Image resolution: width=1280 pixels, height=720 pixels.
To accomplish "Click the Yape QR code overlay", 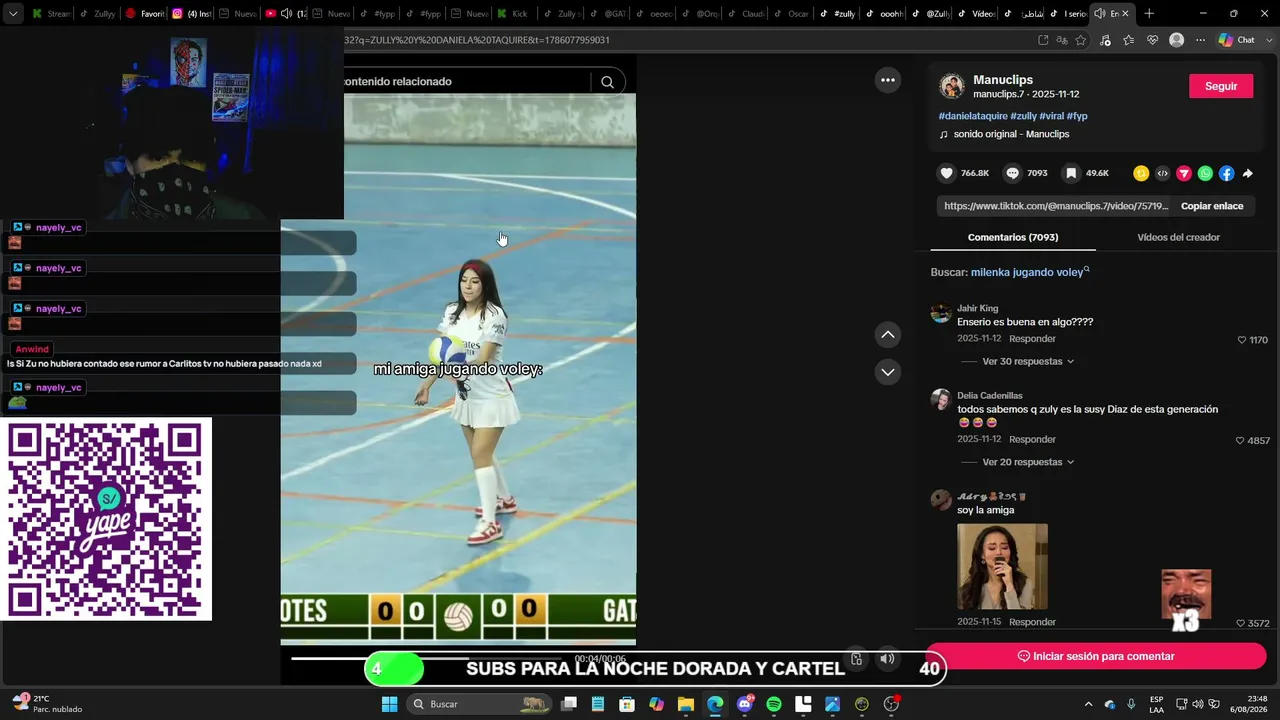I will pos(106,519).
